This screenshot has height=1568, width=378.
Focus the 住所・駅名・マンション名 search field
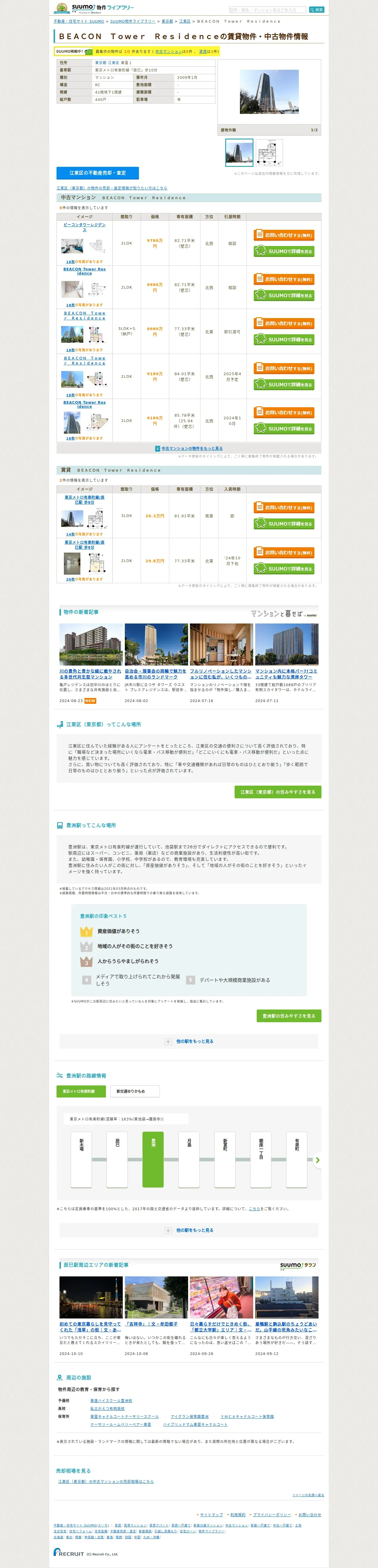(x=267, y=10)
